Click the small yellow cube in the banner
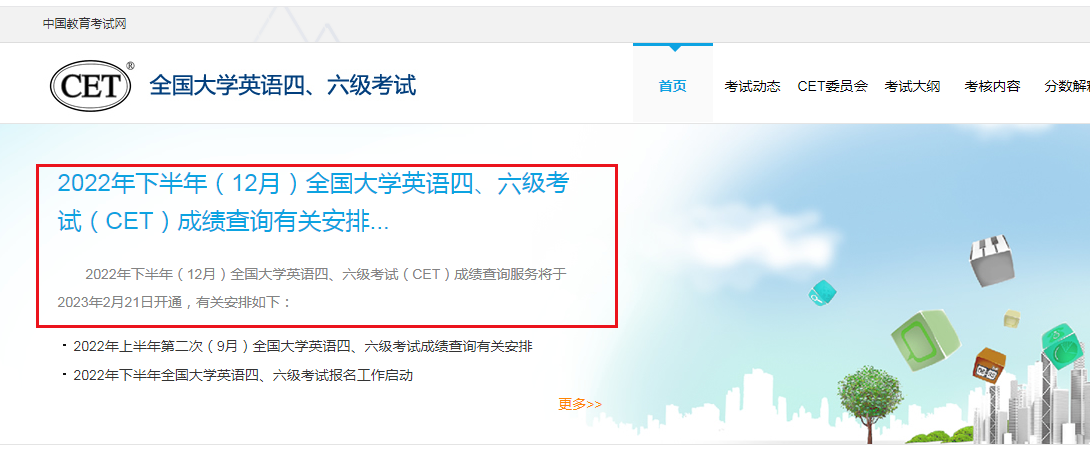Screen dimensions: 1090x469 coord(1011,319)
